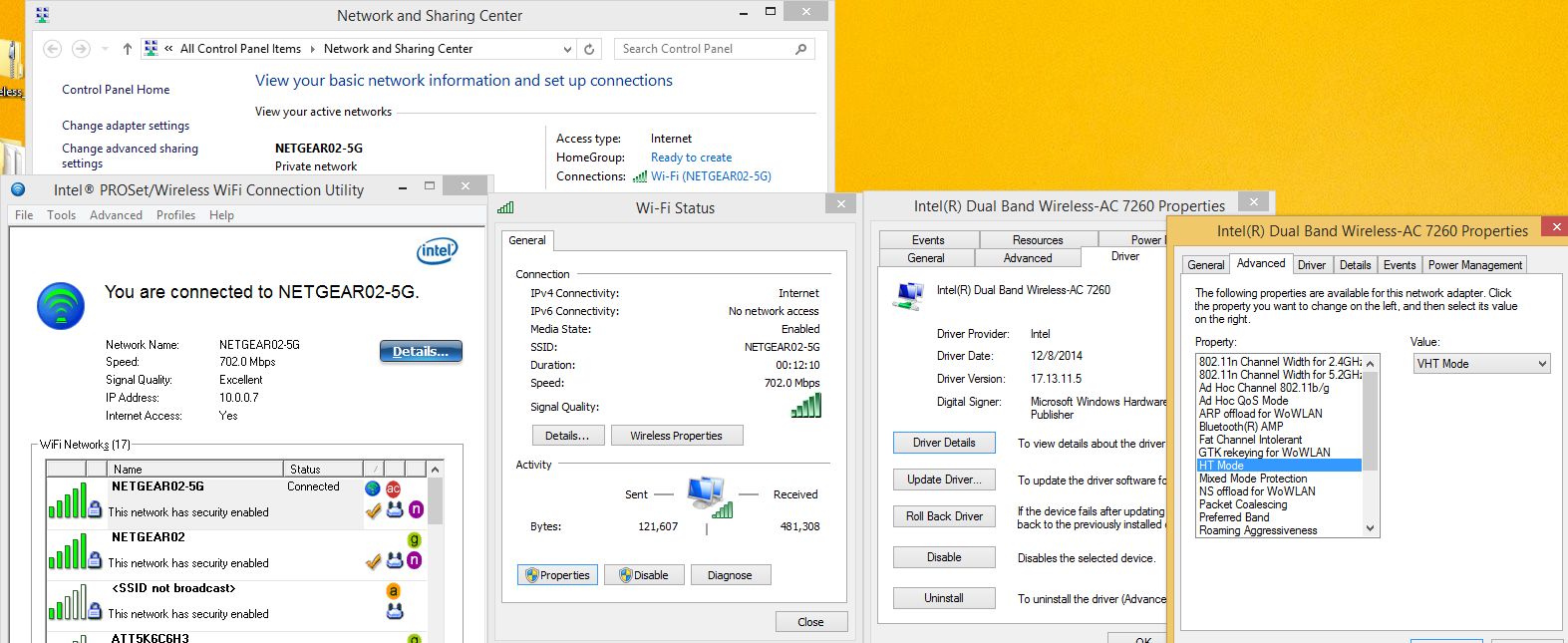Open the File menu in PROSet utility
The width and height of the screenshot is (1568, 643).
(24, 215)
